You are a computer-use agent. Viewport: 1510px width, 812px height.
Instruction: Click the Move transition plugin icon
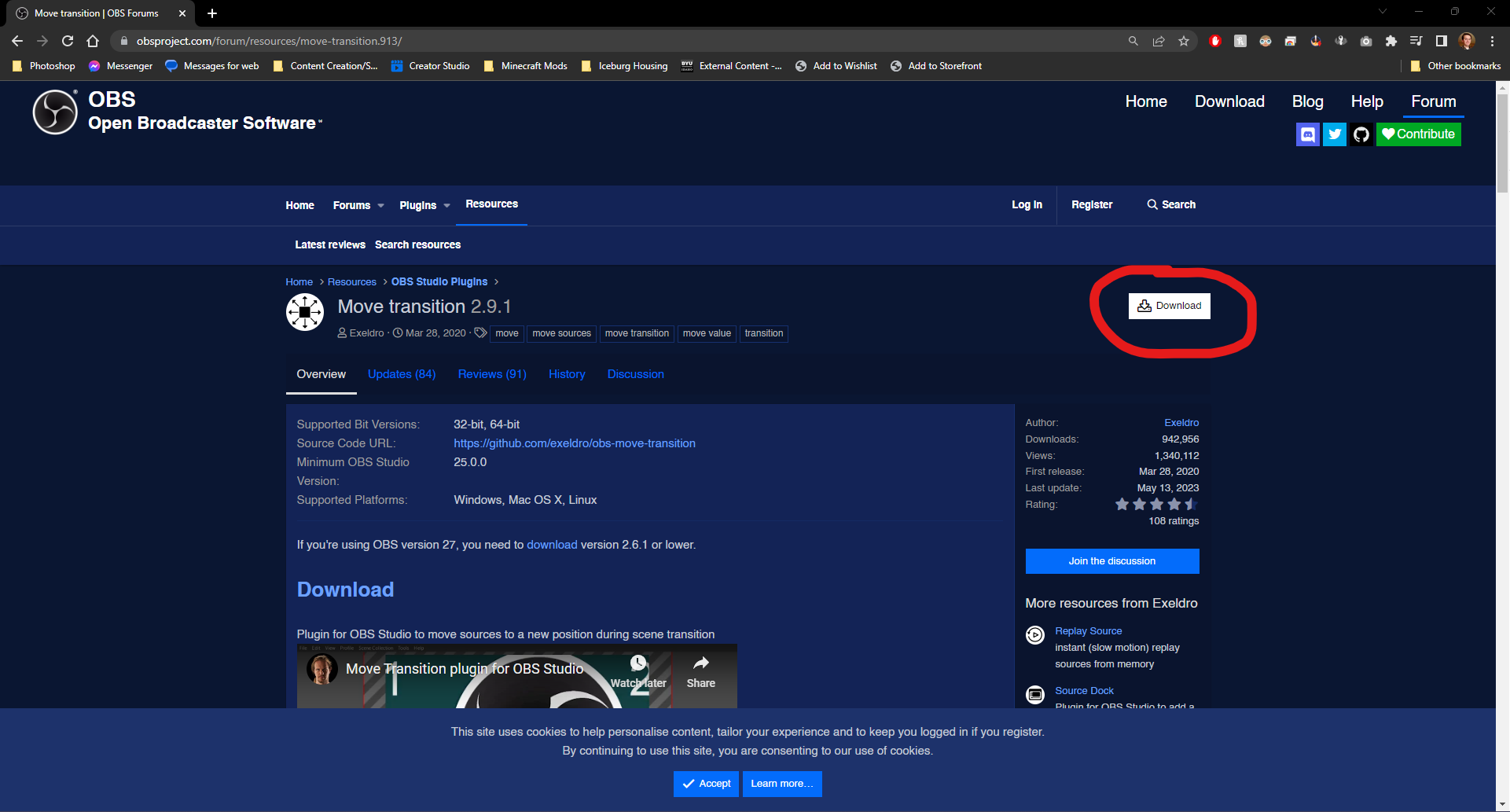click(305, 312)
